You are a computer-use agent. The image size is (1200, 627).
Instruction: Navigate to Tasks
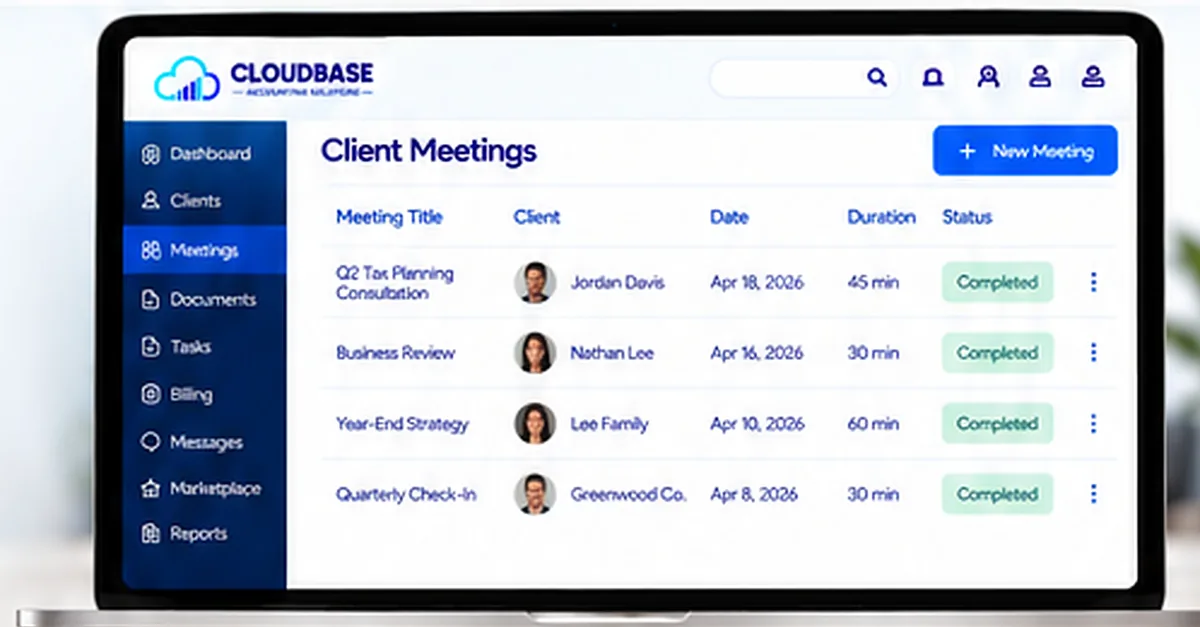(x=205, y=346)
